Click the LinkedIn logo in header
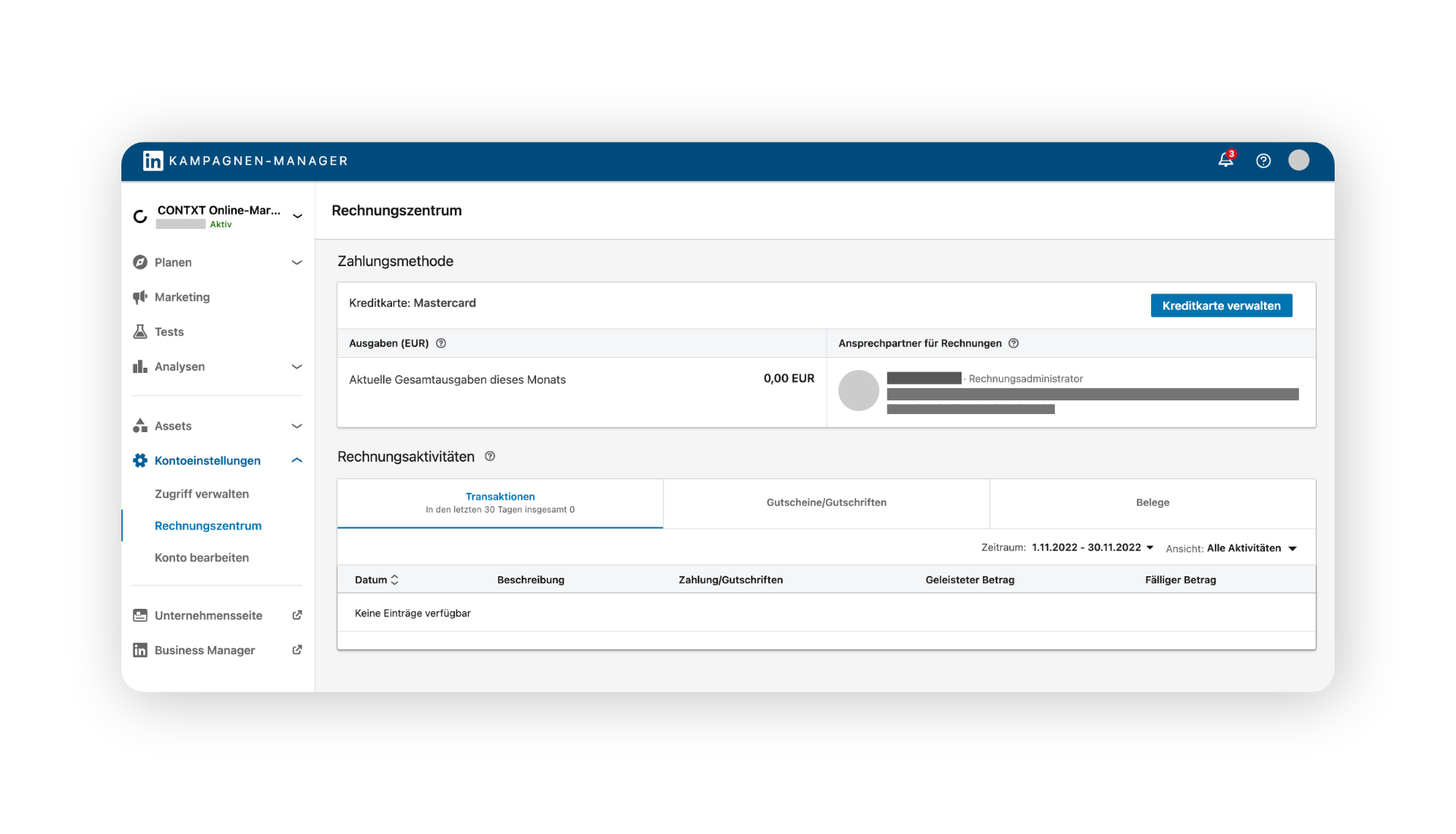This screenshot has width=1456, height=834. tap(152, 161)
